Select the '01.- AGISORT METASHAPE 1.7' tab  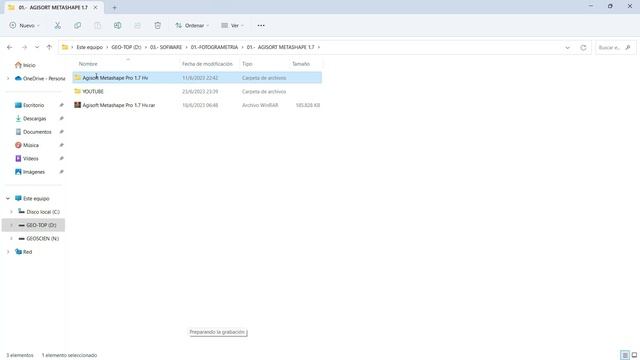click(x=53, y=7)
